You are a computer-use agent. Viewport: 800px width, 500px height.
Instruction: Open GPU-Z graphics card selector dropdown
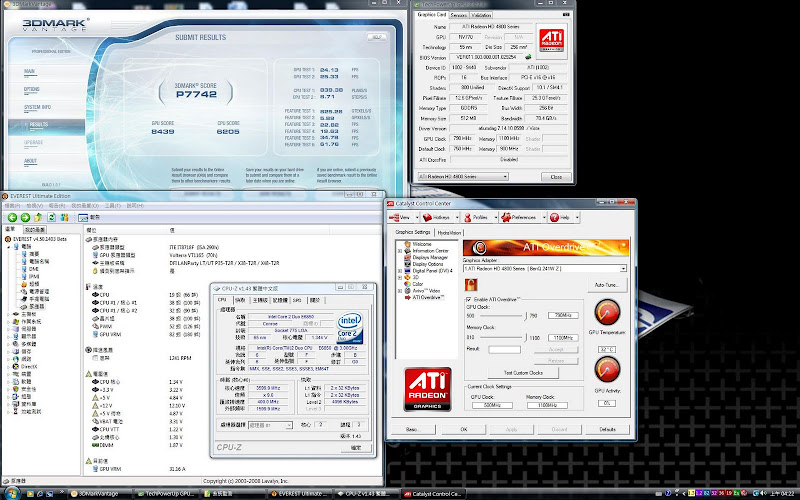click(505, 177)
